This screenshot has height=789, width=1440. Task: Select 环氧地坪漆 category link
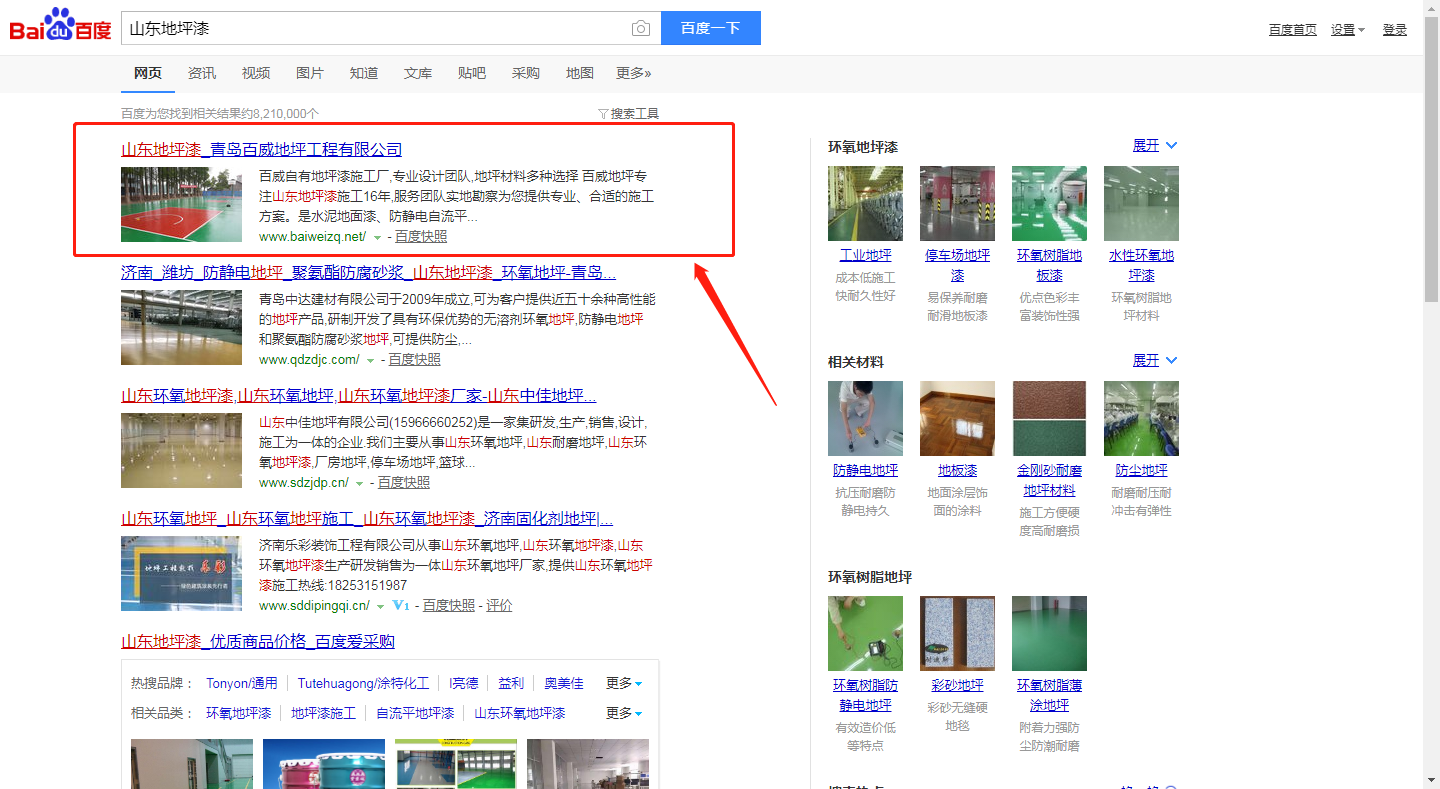click(239, 714)
